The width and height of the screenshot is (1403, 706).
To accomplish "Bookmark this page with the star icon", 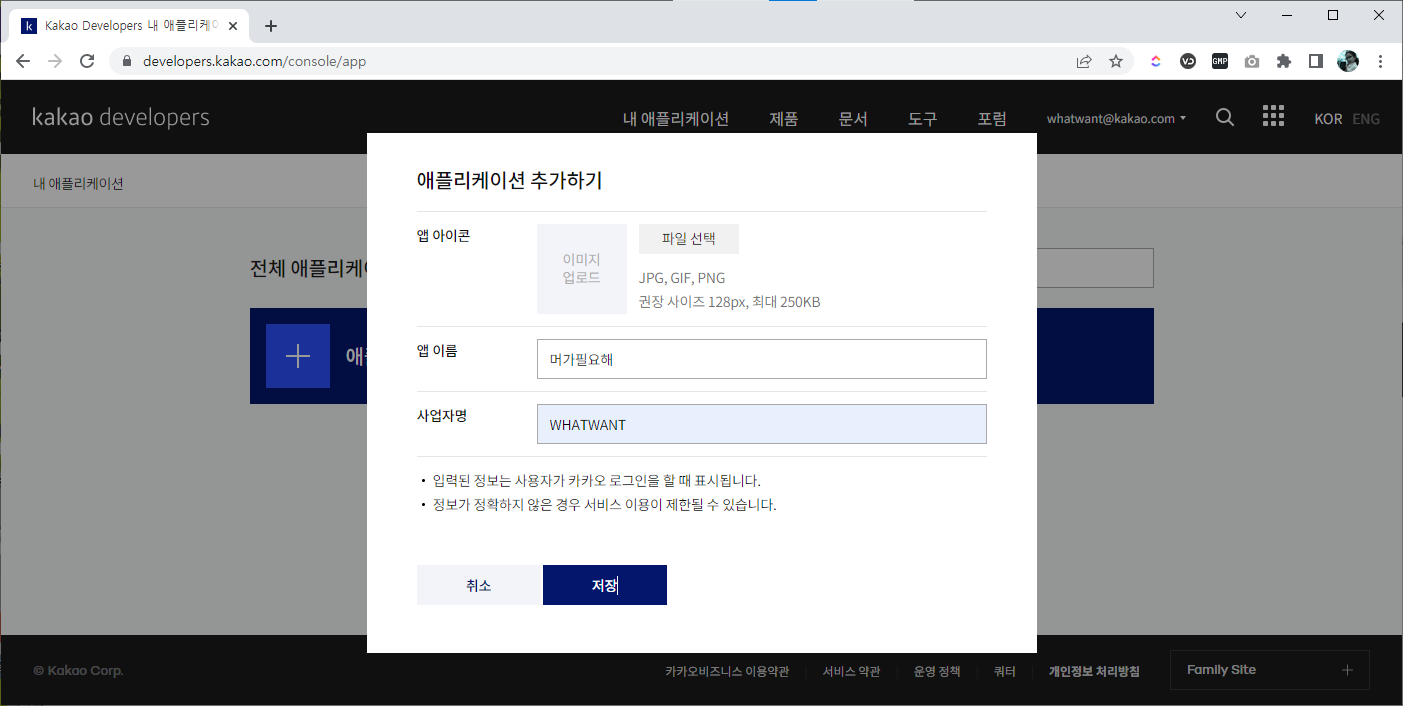I will coord(1116,61).
